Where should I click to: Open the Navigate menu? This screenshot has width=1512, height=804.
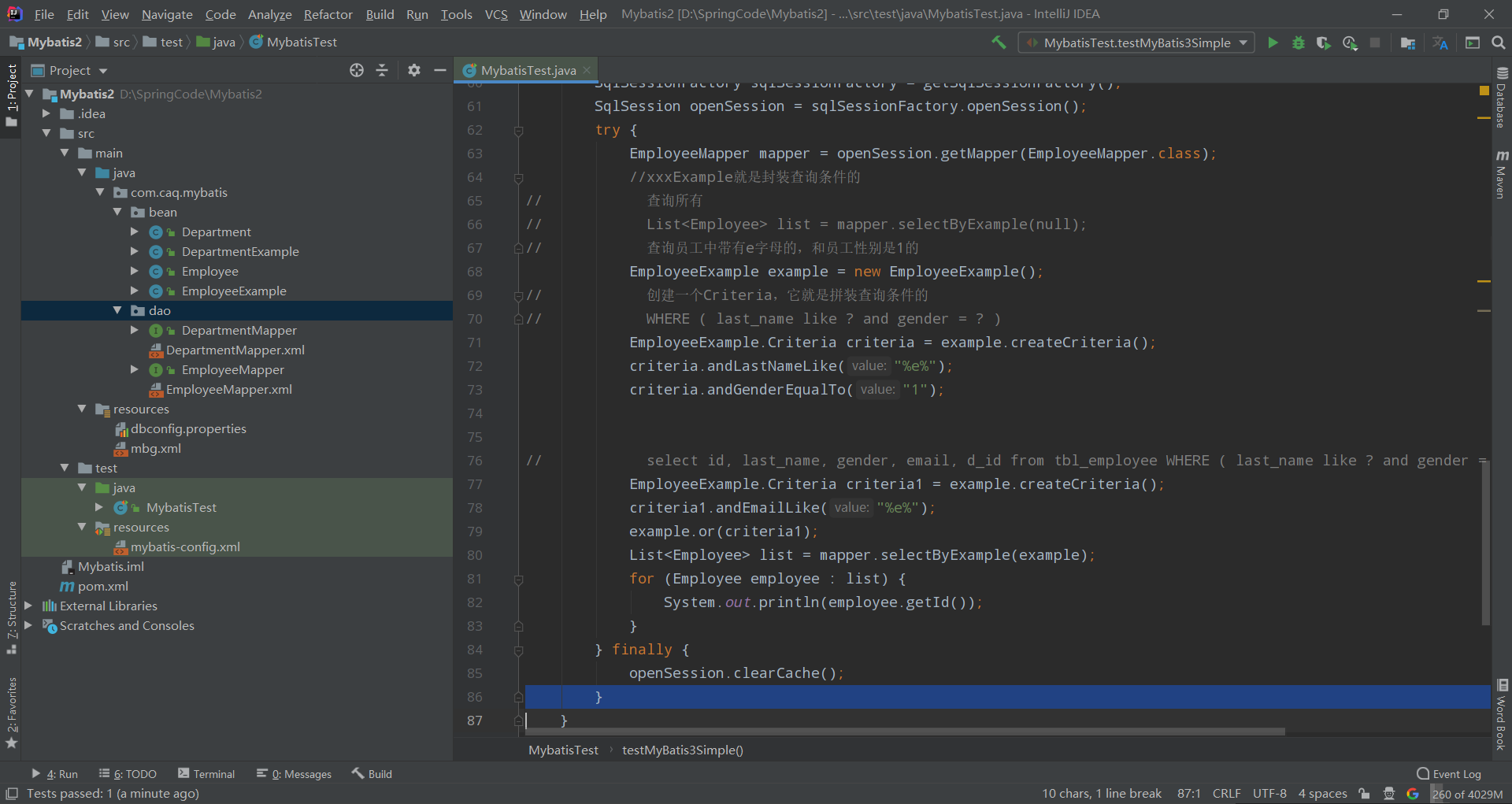pyautogui.click(x=167, y=14)
